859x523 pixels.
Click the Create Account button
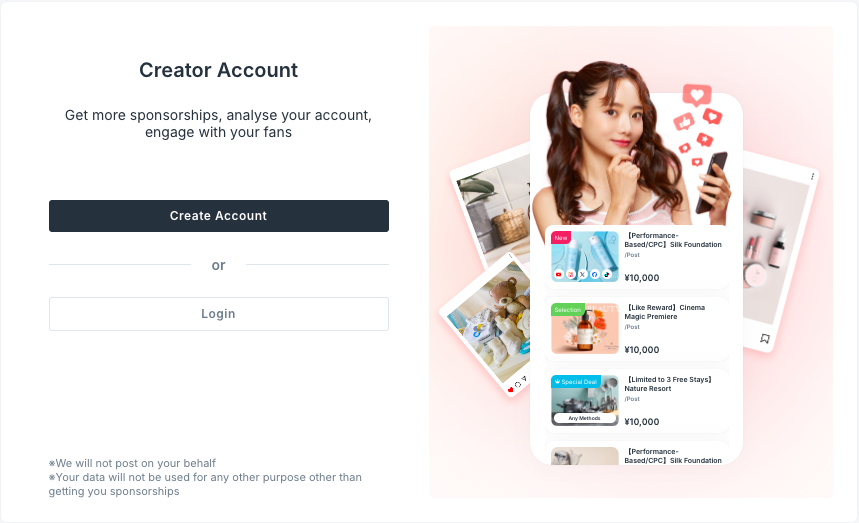[x=219, y=216]
